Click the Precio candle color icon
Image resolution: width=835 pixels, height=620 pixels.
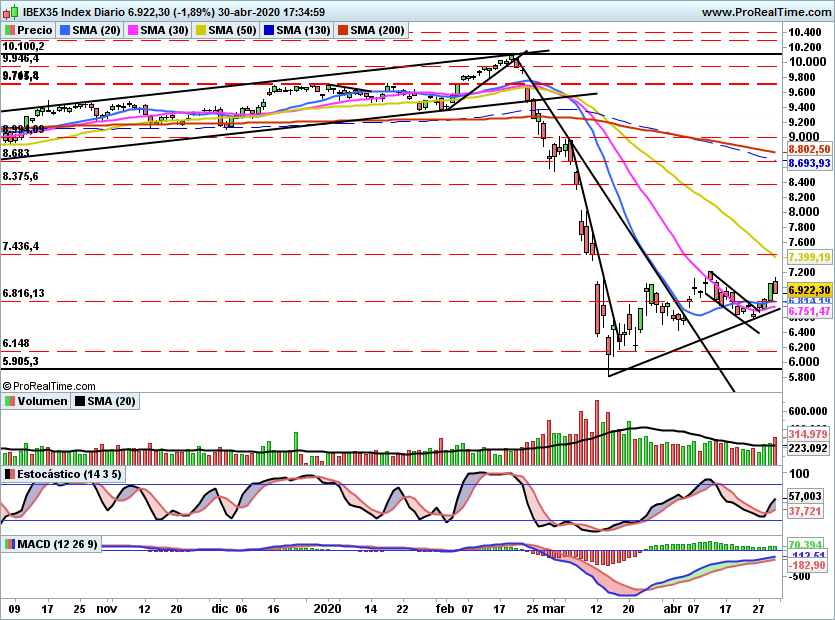10,30
